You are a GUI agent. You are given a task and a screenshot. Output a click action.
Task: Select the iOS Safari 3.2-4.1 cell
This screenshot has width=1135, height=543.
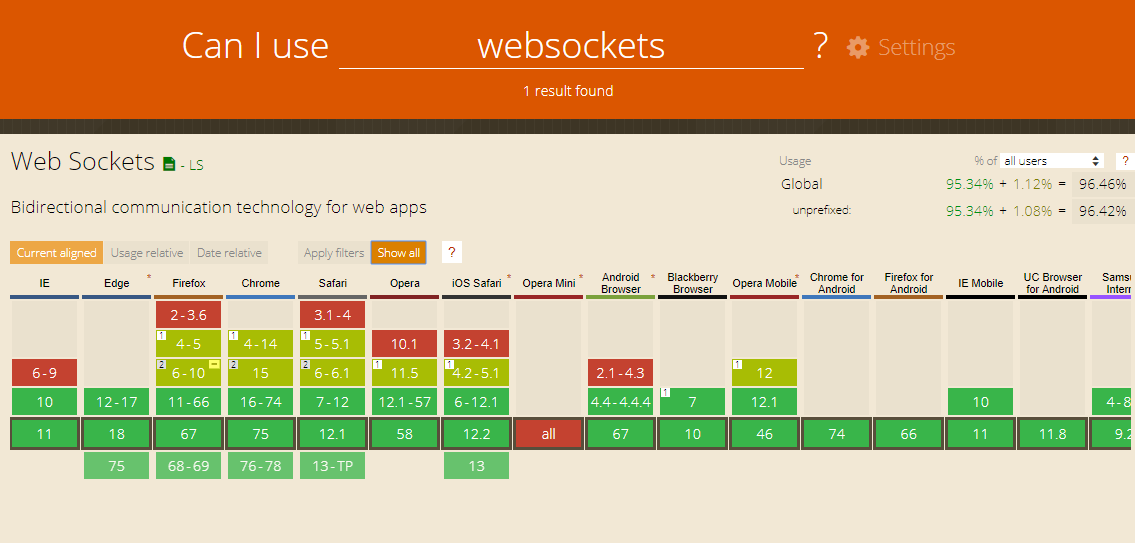[476, 344]
